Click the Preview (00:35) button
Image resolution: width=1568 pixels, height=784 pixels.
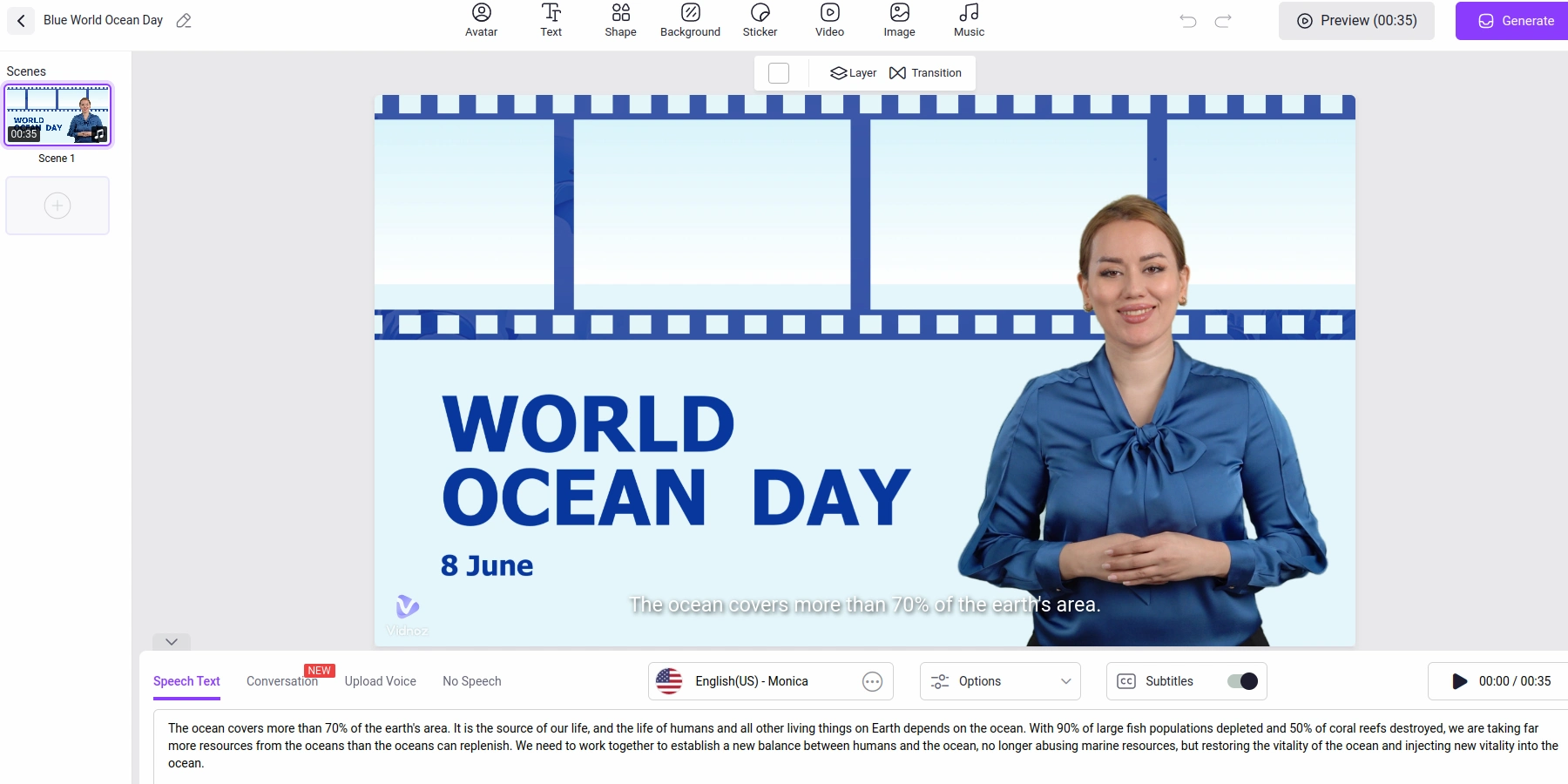tap(1356, 21)
